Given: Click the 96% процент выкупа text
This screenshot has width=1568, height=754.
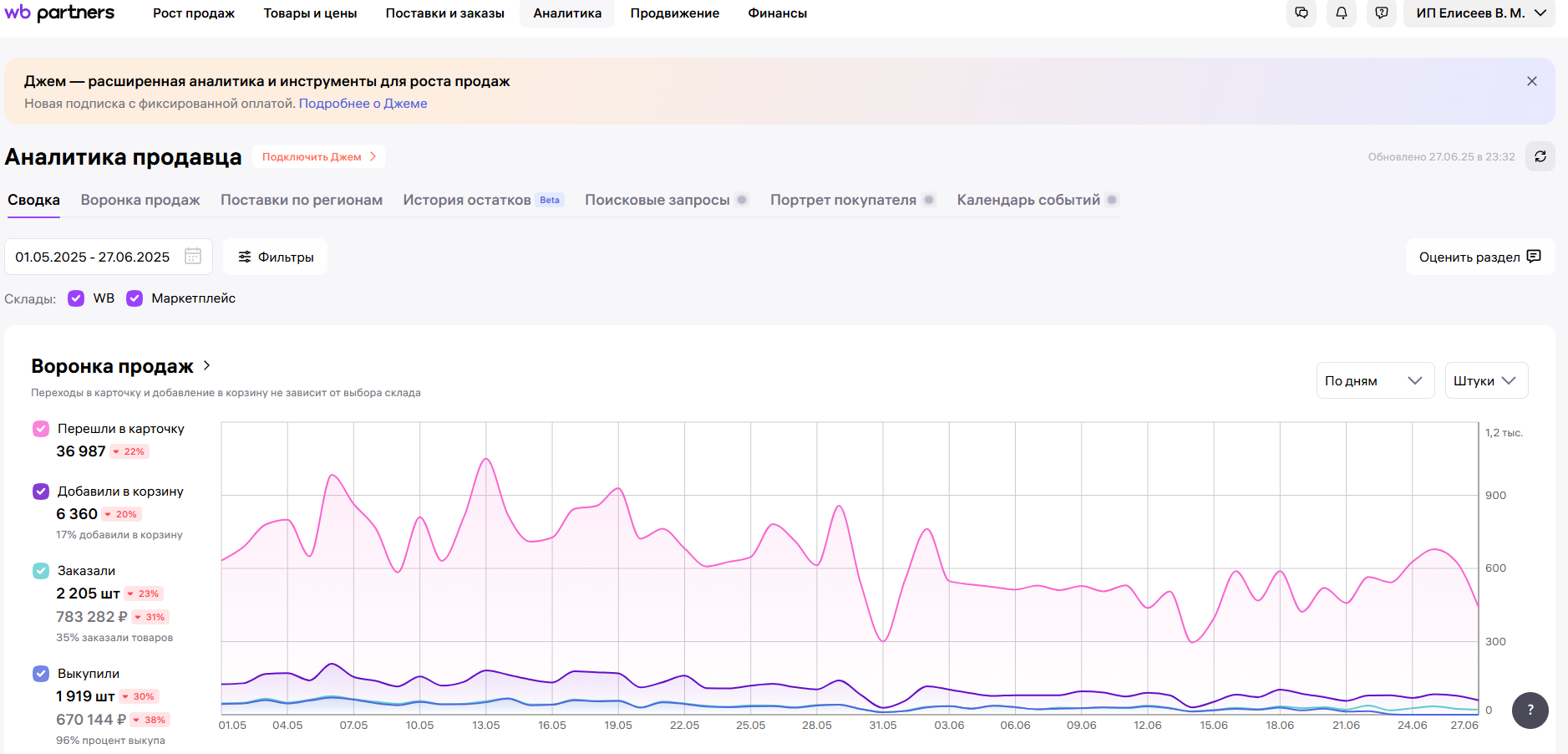Looking at the screenshot, I should pos(110,741).
